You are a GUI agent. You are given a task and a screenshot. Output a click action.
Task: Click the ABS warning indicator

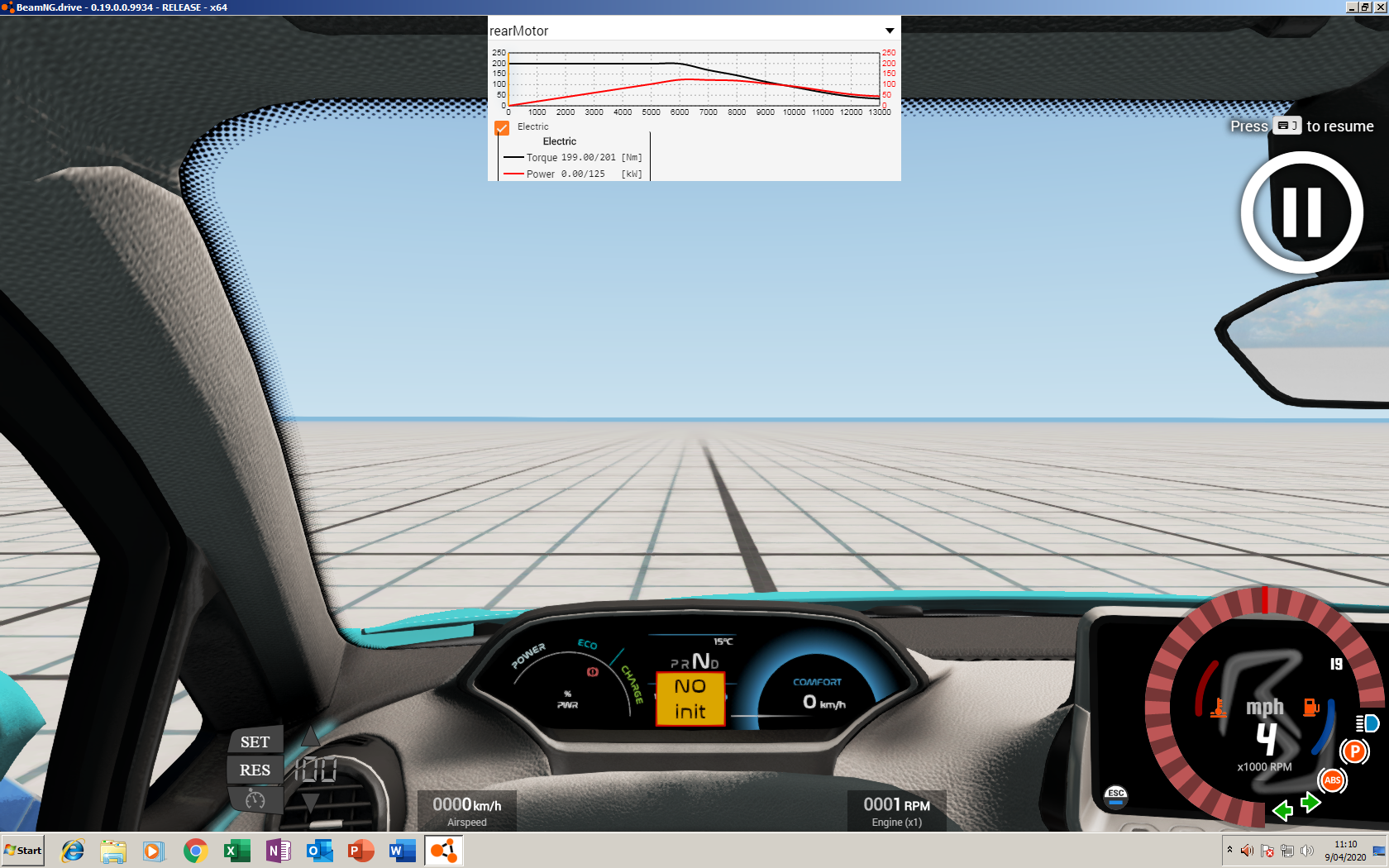(x=1333, y=780)
